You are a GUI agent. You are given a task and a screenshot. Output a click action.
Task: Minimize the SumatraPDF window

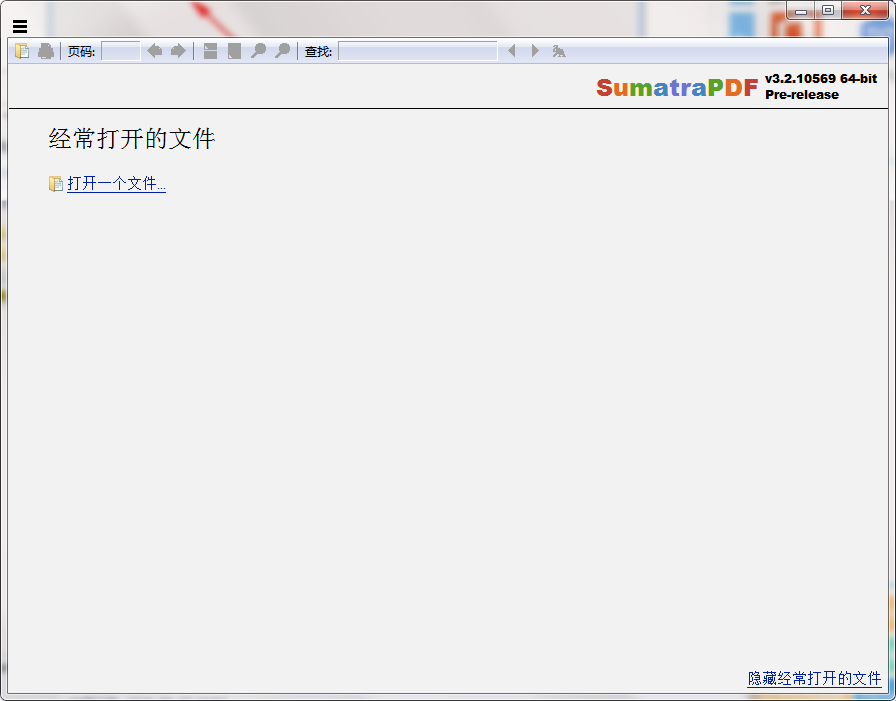point(801,10)
